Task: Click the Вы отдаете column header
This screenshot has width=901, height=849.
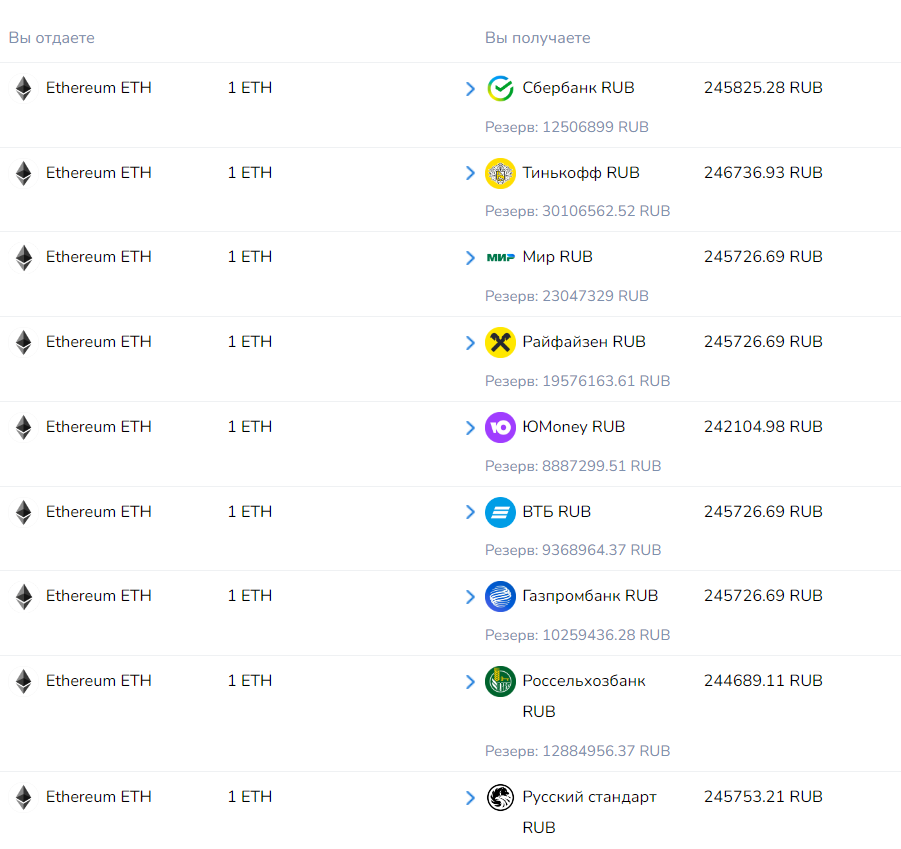Action: (x=52, y=38)
